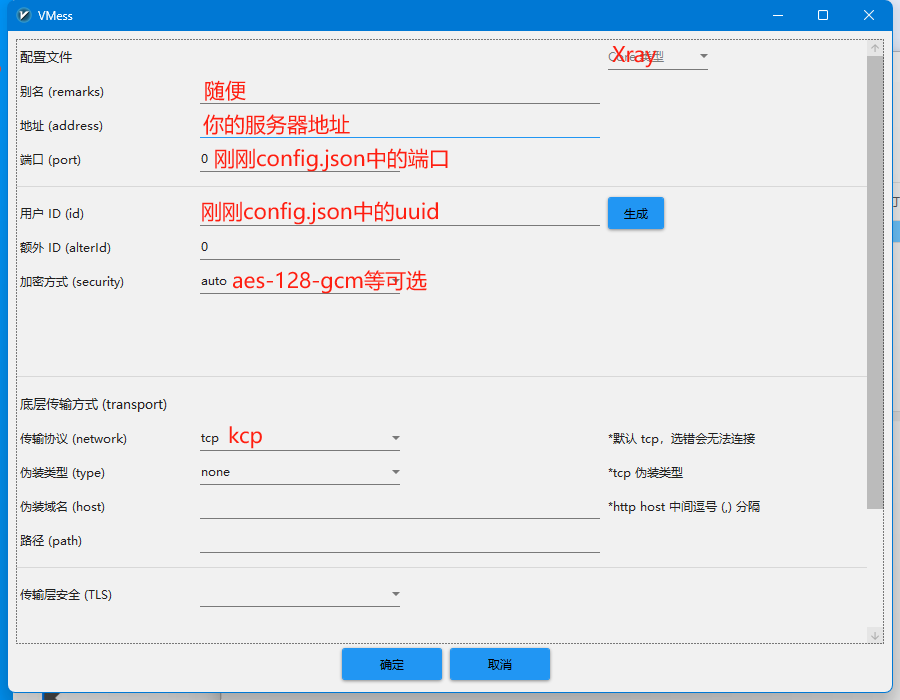Expand the network transport protocol dropdown
The height and width of the screenshot is (700, 900).
pos(300,438)
